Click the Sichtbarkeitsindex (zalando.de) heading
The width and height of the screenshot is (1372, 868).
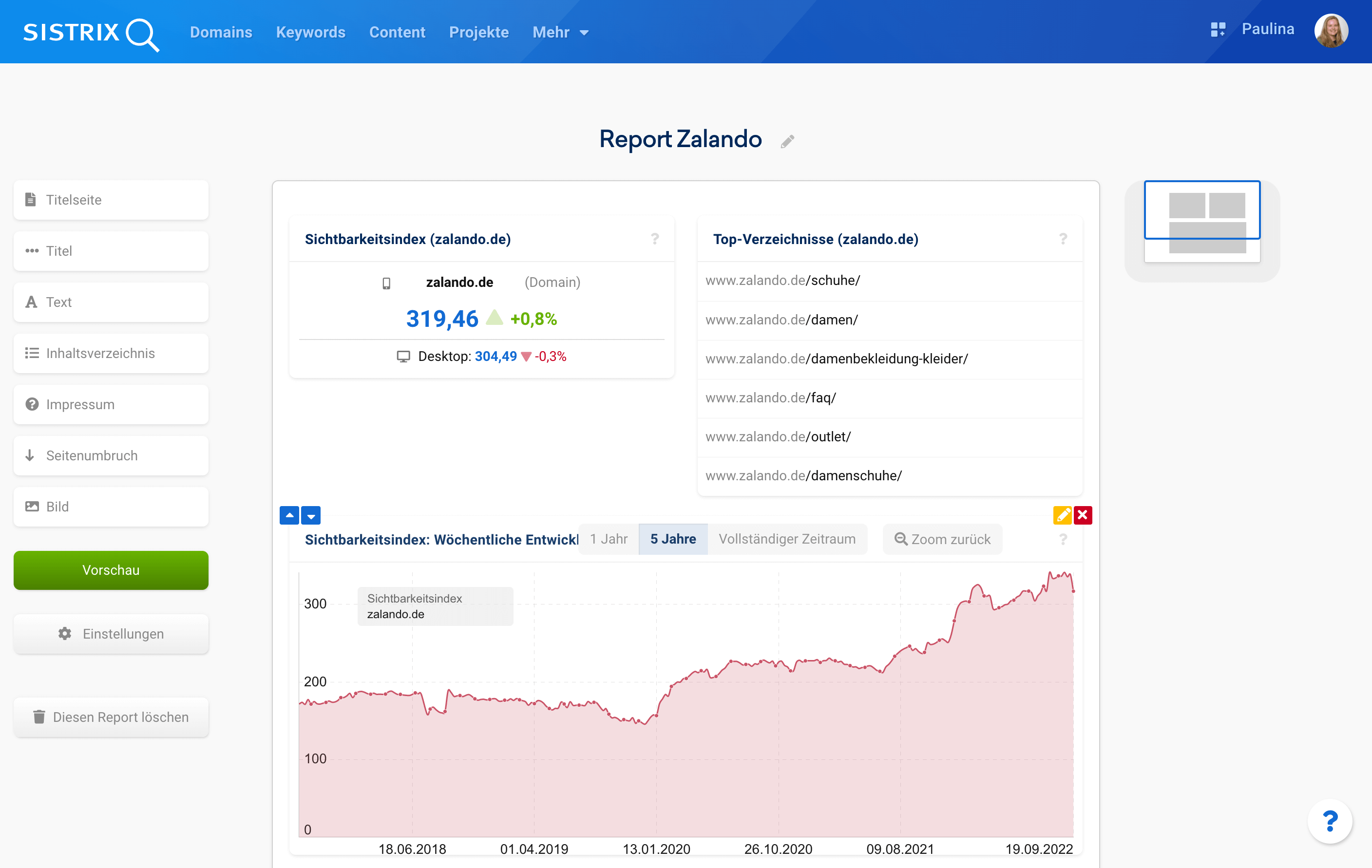click(x=408, y=239)
